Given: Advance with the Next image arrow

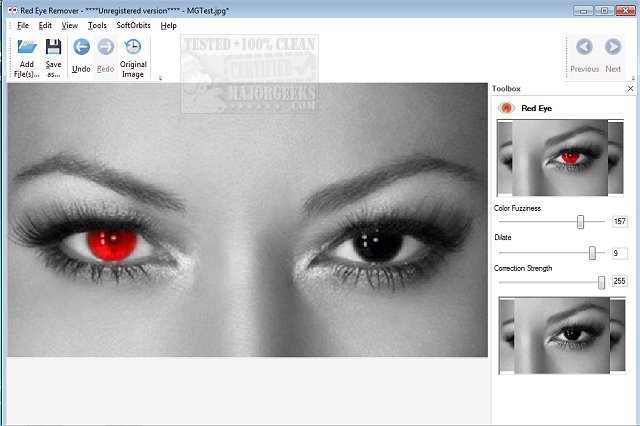Looking at the screenshot, I should pos(613,47).
